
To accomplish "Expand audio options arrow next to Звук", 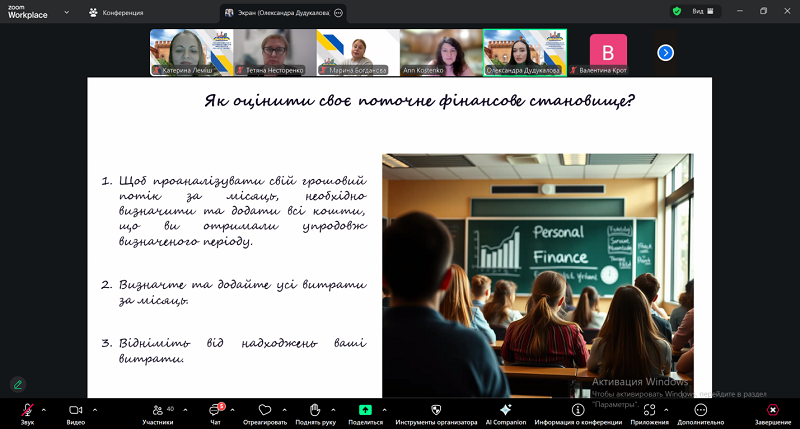I will click(x=43, y=410).
